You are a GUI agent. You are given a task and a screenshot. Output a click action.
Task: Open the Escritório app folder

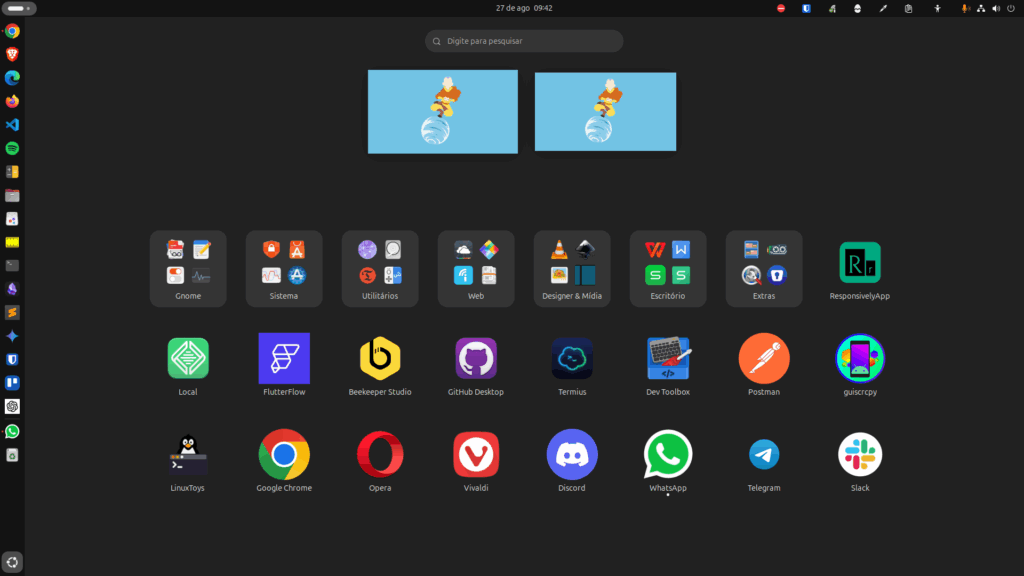(x=668, y=269)
